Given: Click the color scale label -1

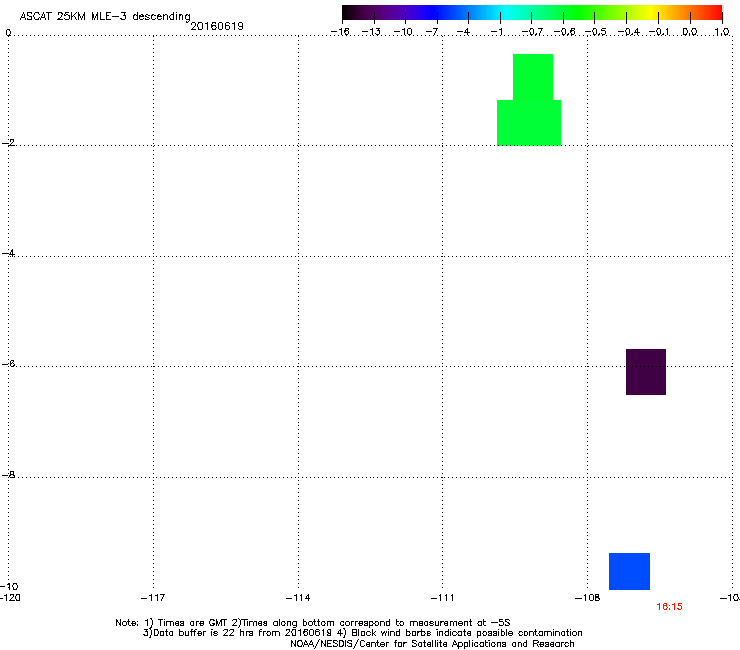Looking at the screenshot, I should click(x=496, y=32).
